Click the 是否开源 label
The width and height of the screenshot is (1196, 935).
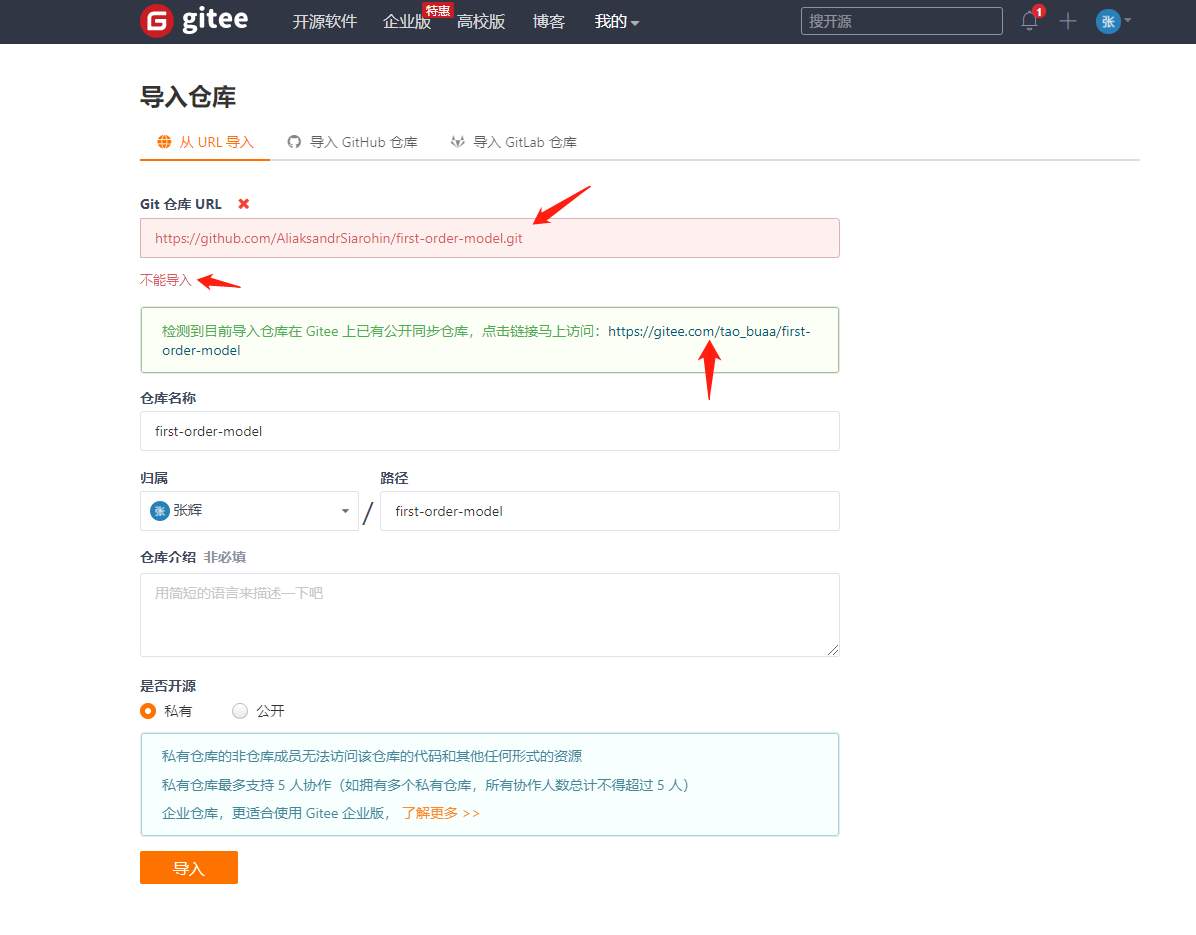(168, 686)
